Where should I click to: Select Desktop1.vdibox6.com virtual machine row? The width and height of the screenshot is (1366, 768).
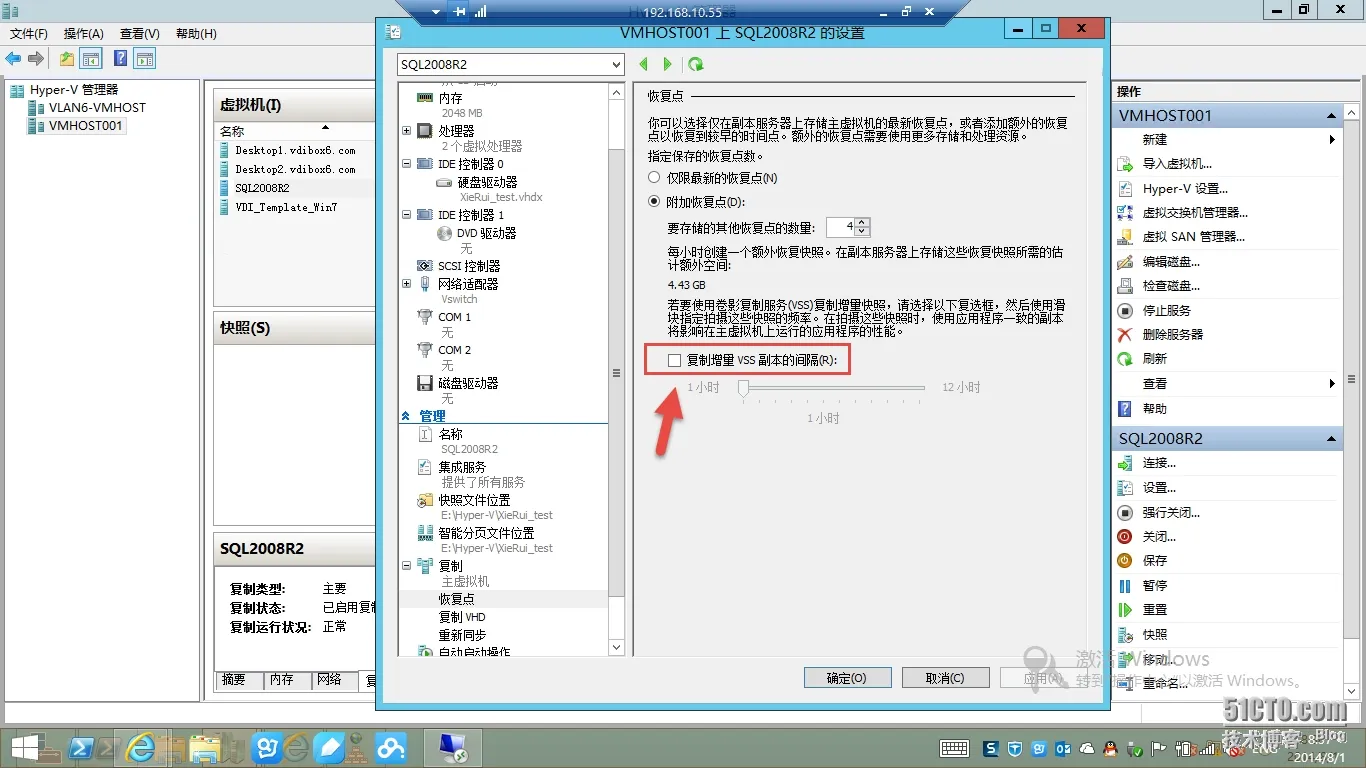(295, 150)
